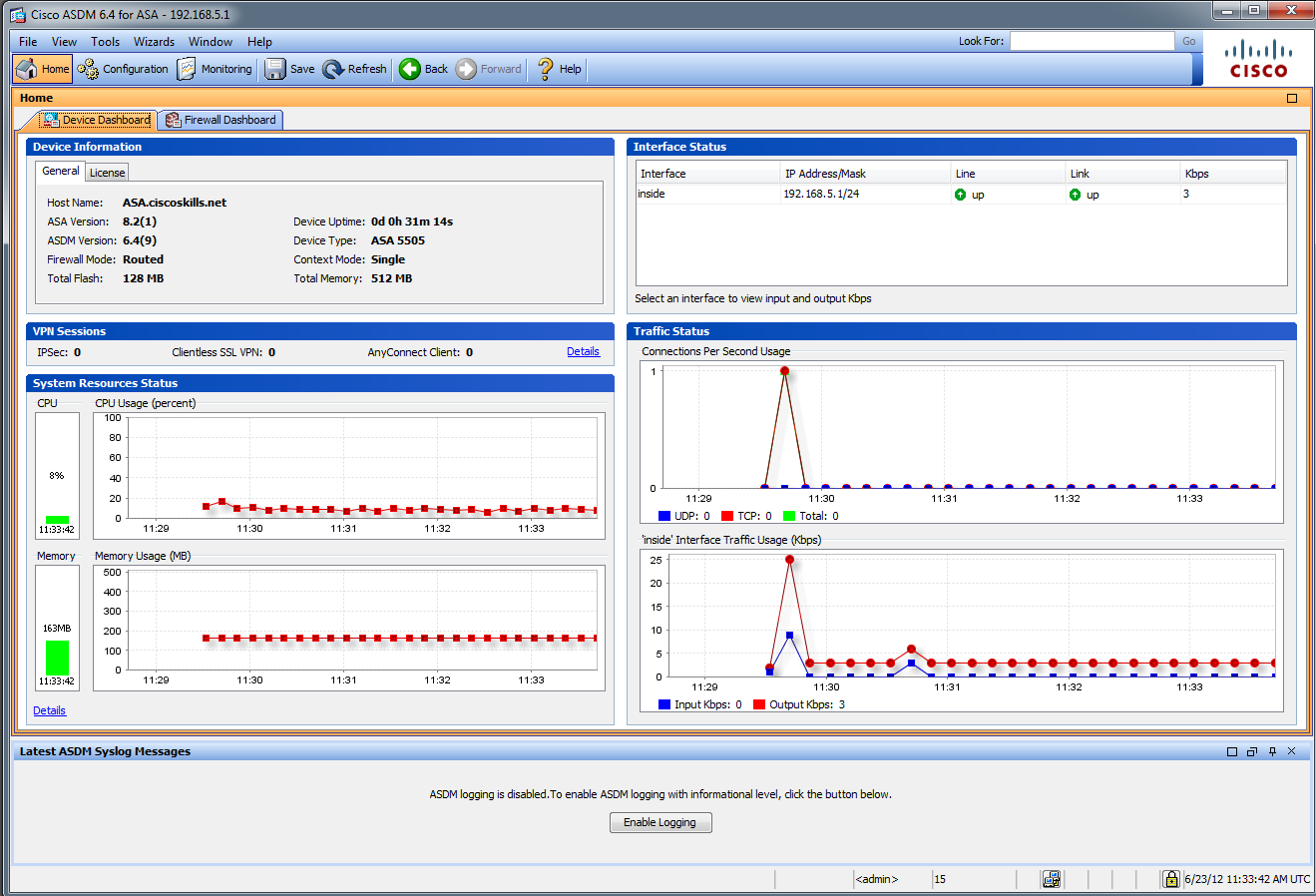Viewport: 1316px width, 896px height.
Task: Select the General tab in Device Information
Action: pos(61,172)
